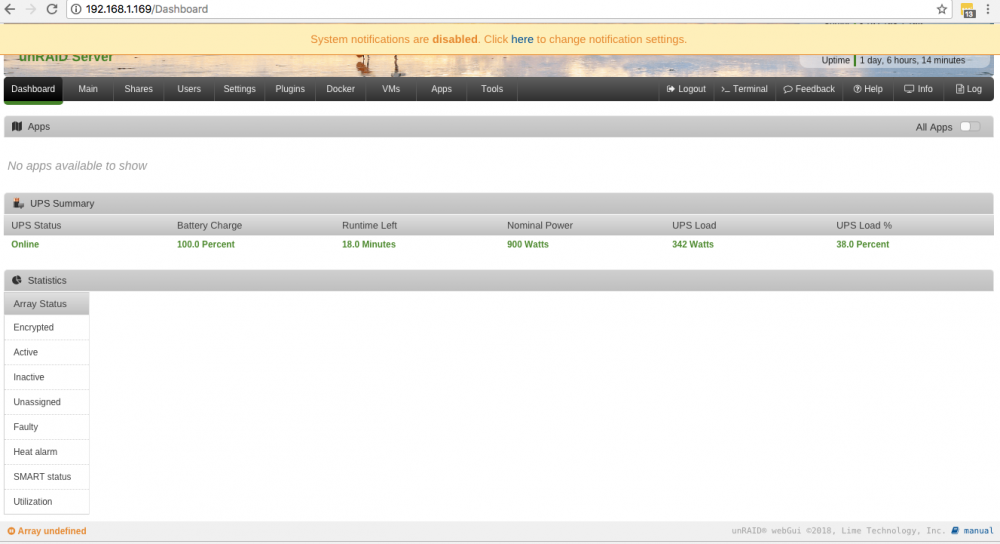
Task: Toggle Help mode
Action: [868, 89]
